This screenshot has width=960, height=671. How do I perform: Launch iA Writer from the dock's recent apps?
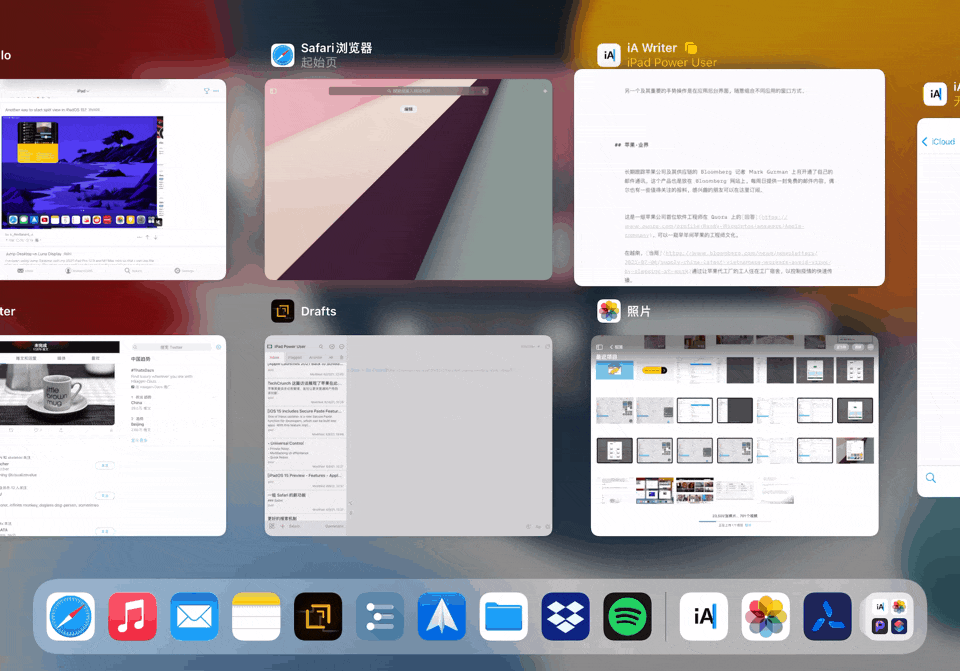(704, 617)
